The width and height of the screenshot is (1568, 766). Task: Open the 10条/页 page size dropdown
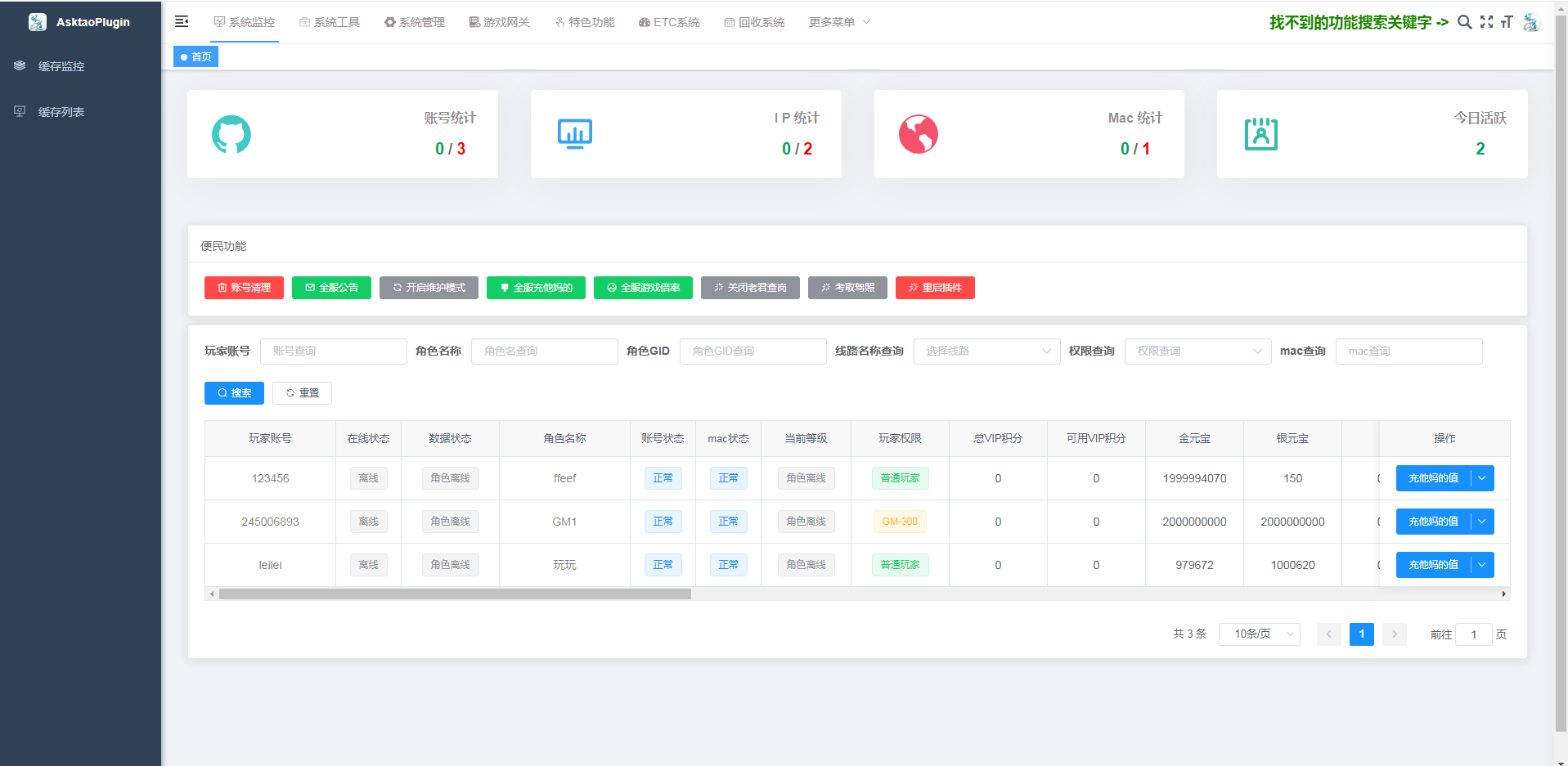click(1259, 634)
